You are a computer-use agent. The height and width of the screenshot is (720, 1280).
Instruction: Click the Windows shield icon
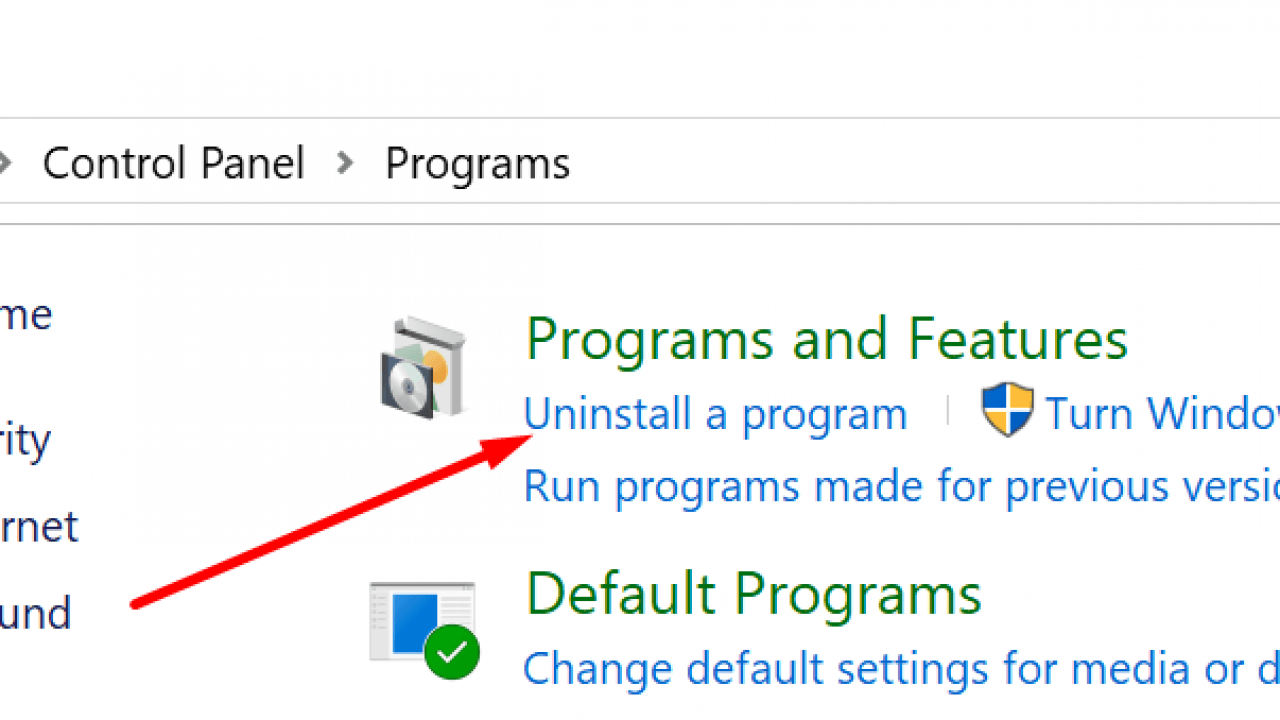coord(1006,410)
